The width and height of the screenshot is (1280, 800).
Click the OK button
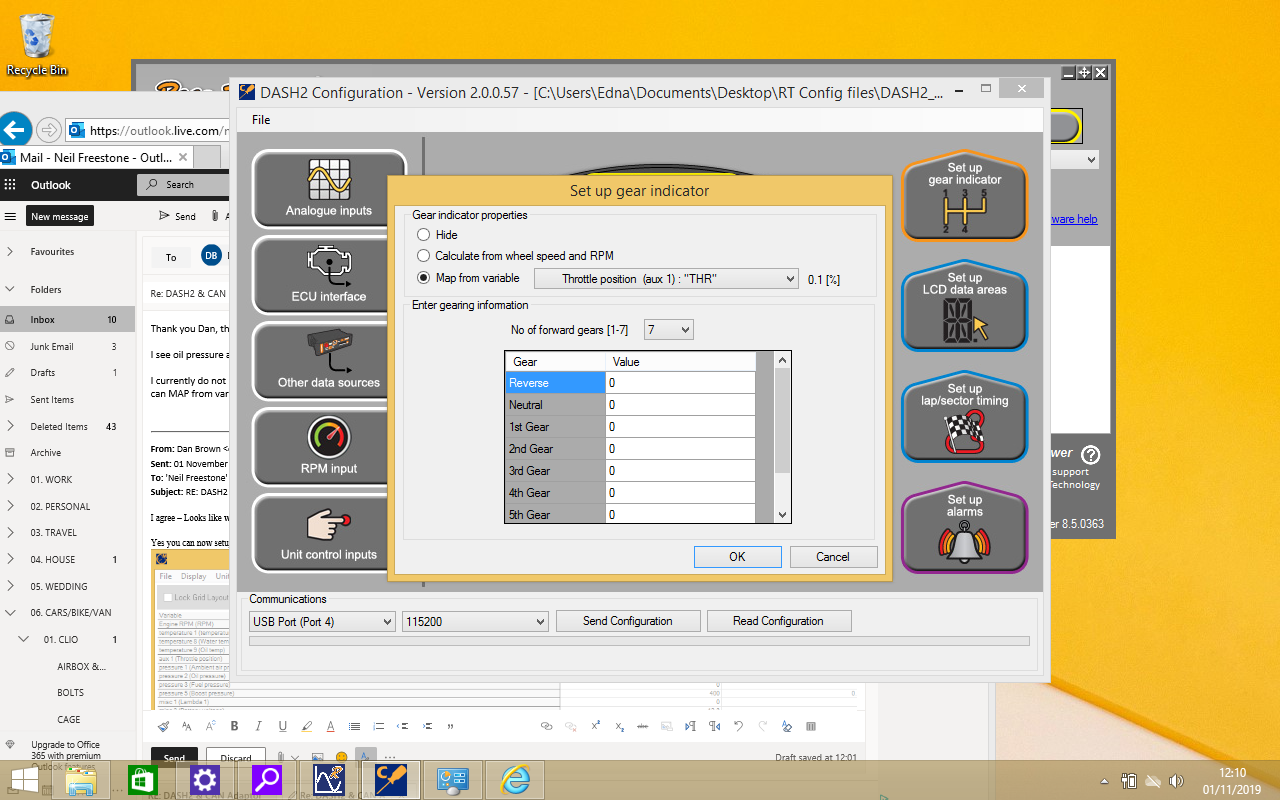tap(737, 557)
